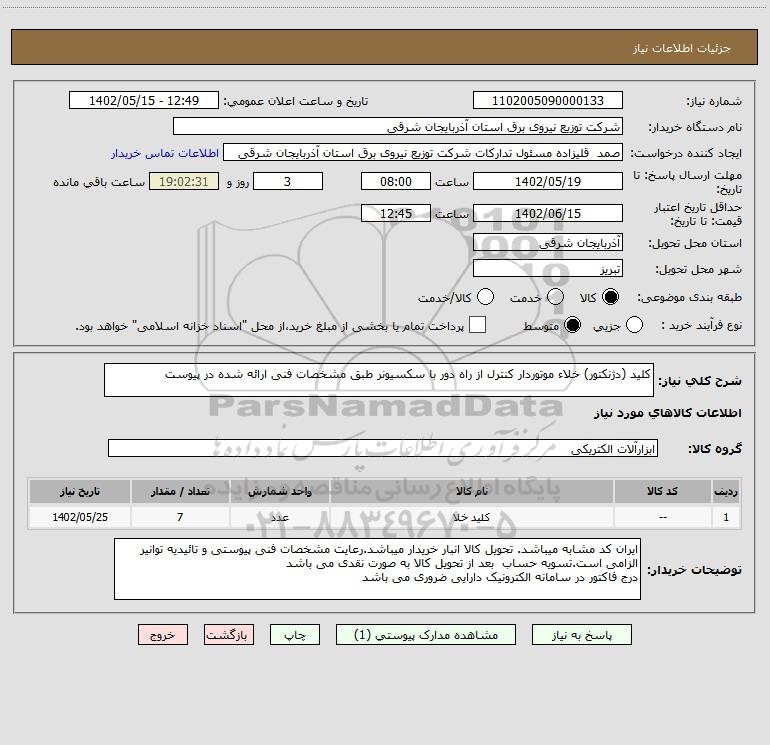The width and height of the screenshot is (770, 745).
Task: Click item name cell کلید خلا
Action: point(471,517)
